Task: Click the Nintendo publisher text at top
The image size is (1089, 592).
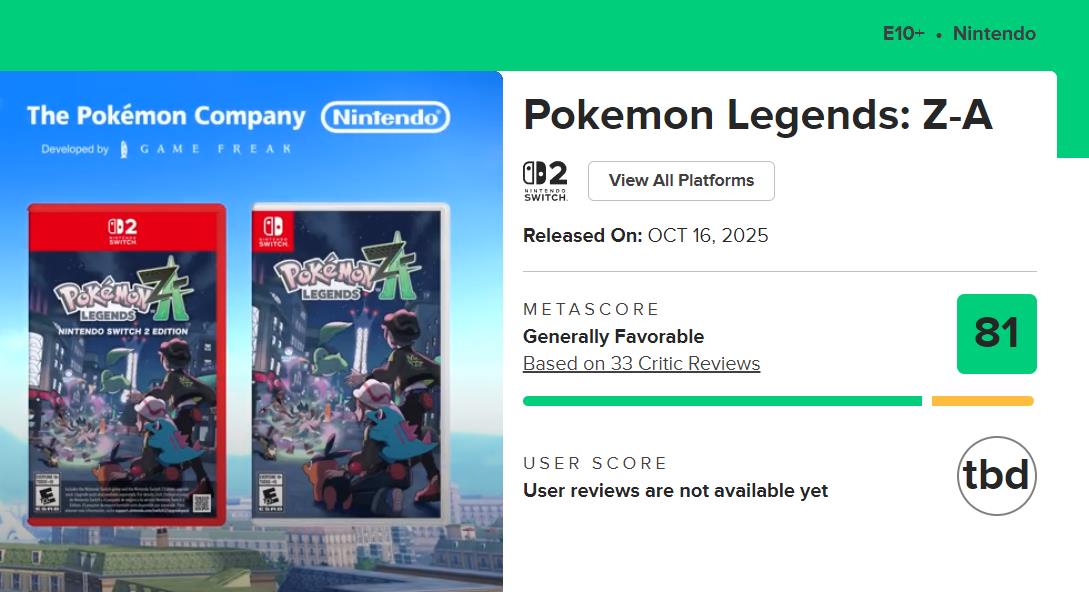Action: click(994, 34)
